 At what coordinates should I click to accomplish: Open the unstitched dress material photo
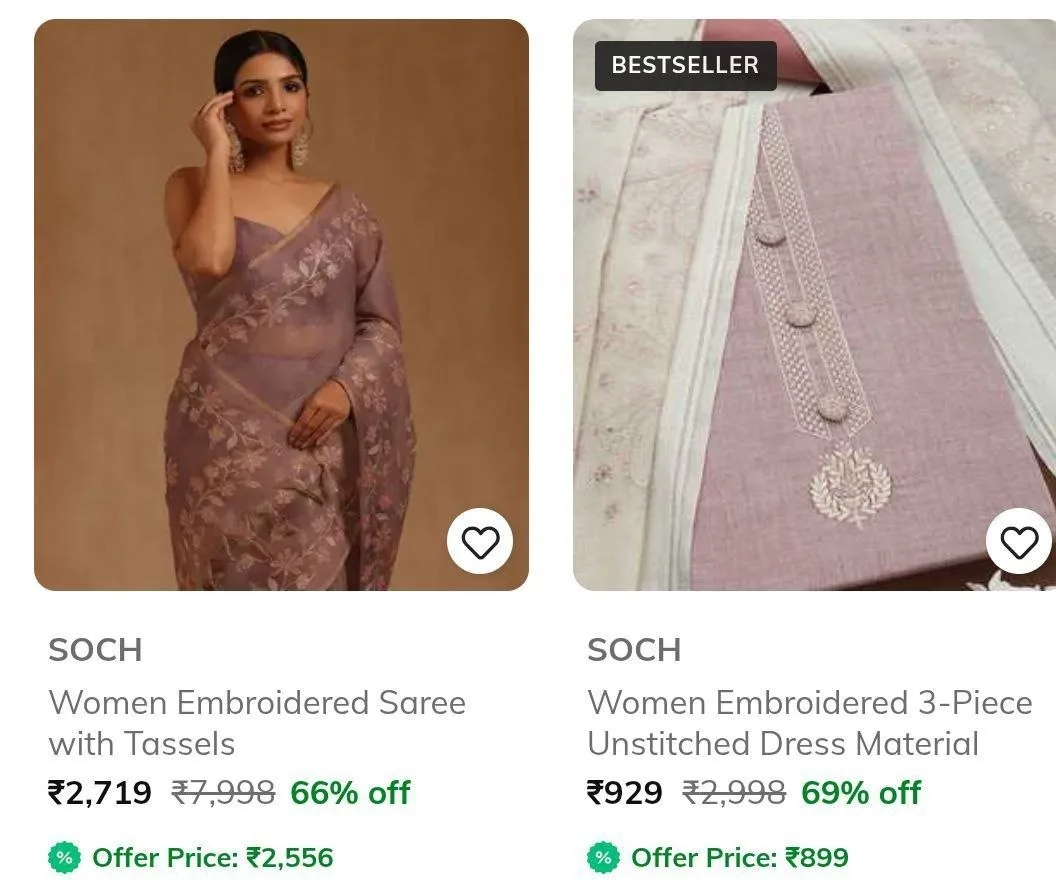coord(814,304)
